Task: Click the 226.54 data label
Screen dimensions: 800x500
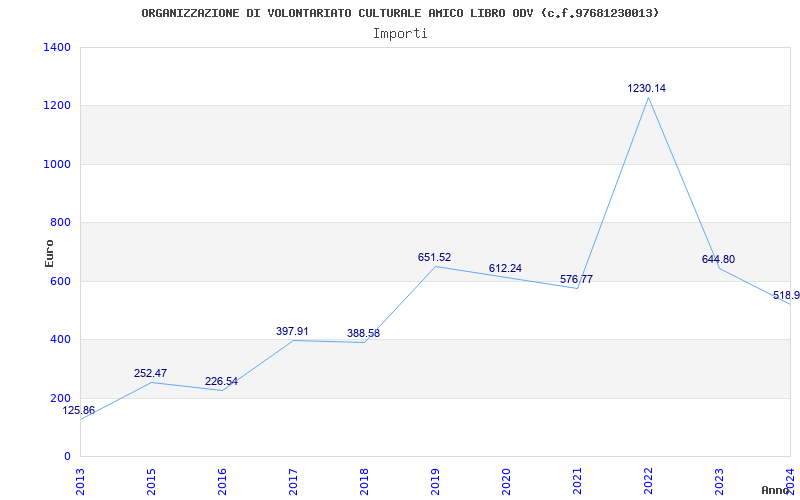Action: coord(221,381)
